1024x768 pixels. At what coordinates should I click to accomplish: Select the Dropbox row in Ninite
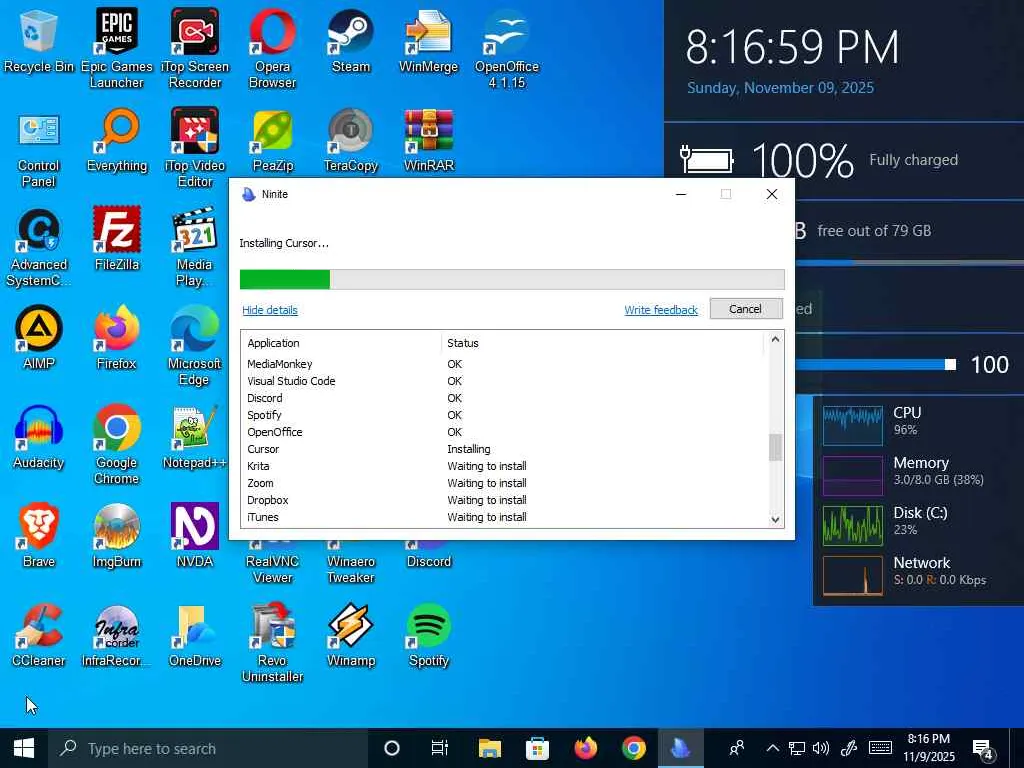504,500
